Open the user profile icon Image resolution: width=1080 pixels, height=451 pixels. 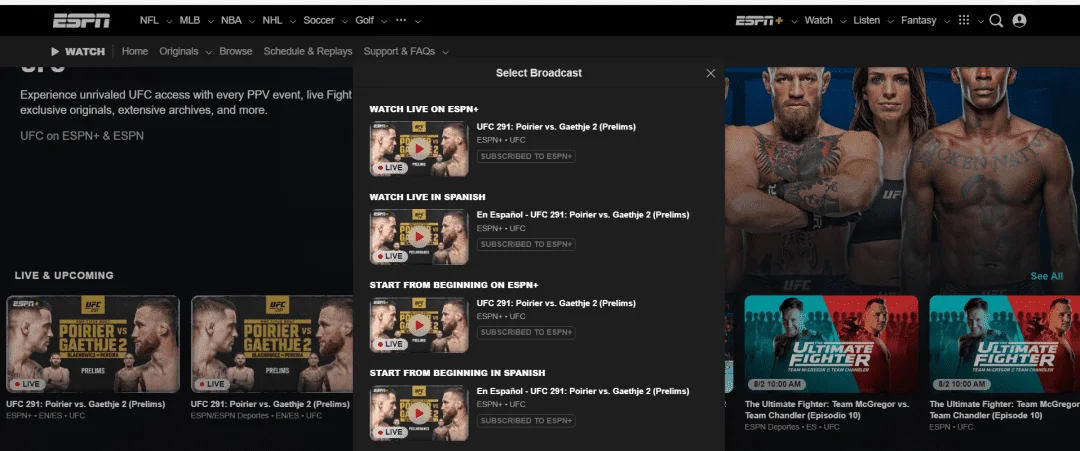(1019, 21)
